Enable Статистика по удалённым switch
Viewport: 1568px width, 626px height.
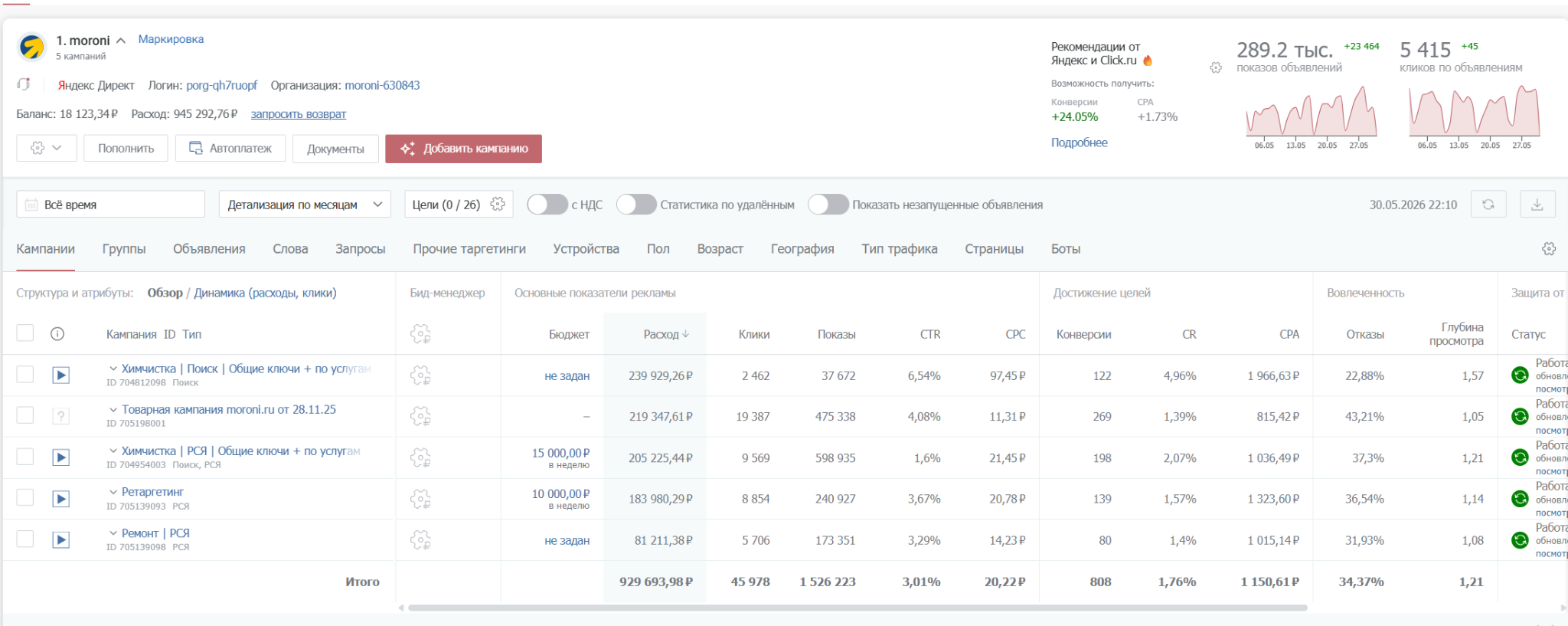click(x=636, y=205)
